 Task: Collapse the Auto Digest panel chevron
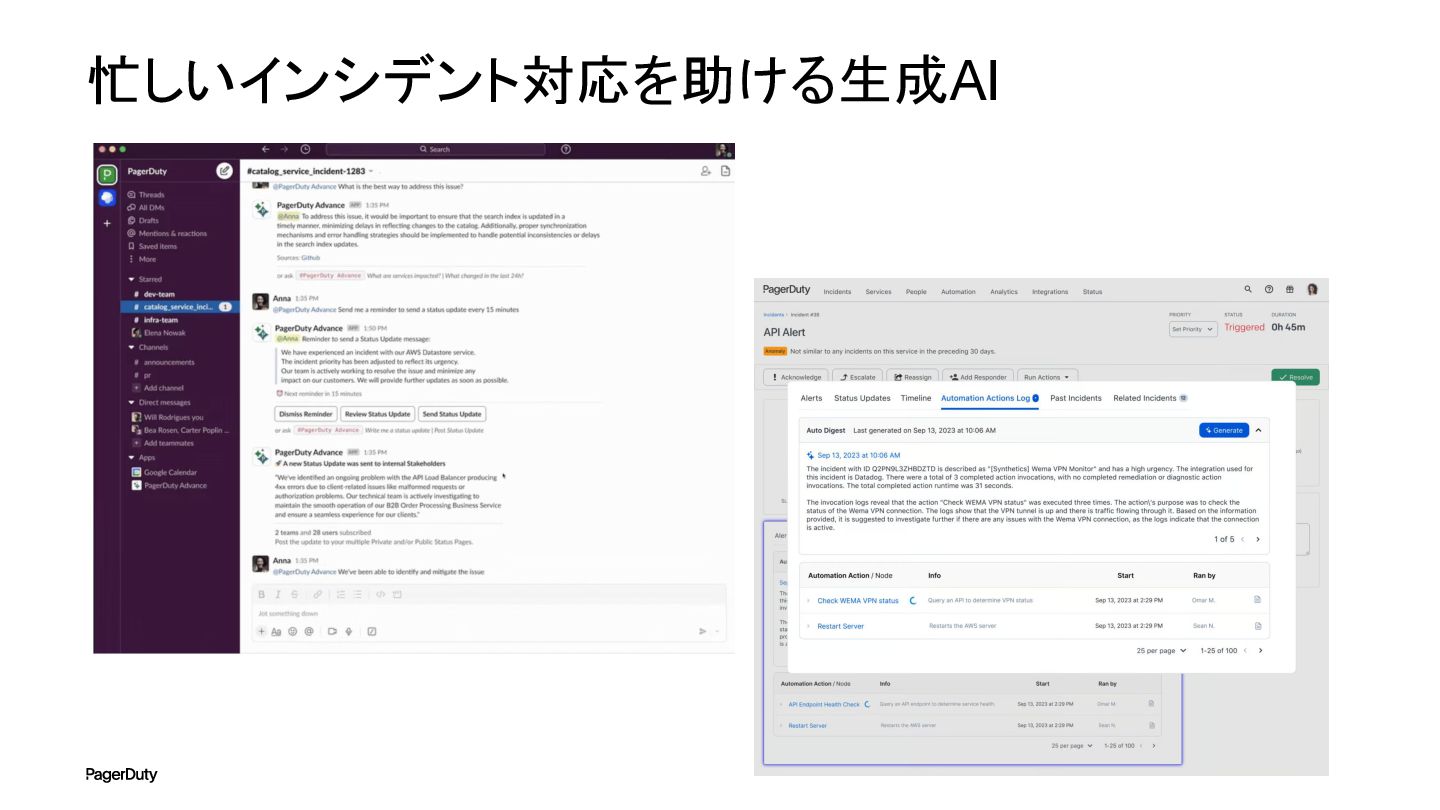tap(1258, 430)
